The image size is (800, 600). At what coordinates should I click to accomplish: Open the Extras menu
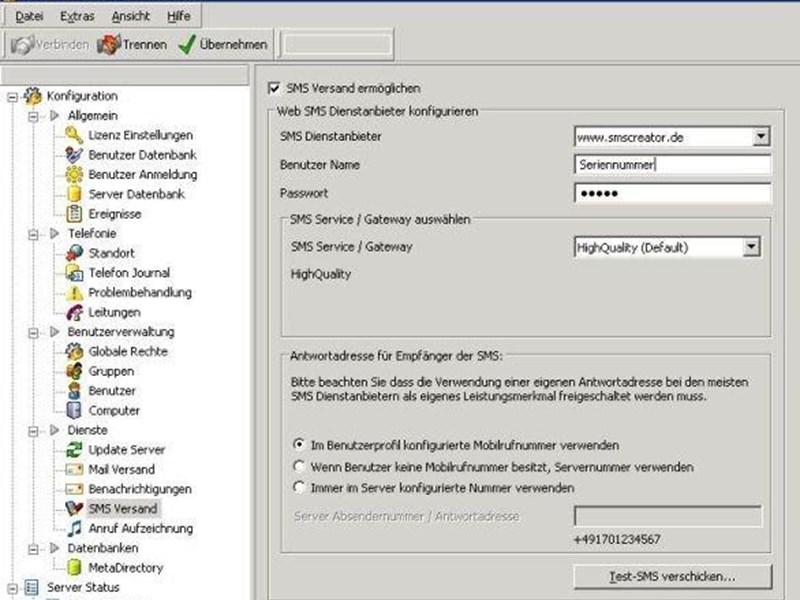click(x=77, y=17)
